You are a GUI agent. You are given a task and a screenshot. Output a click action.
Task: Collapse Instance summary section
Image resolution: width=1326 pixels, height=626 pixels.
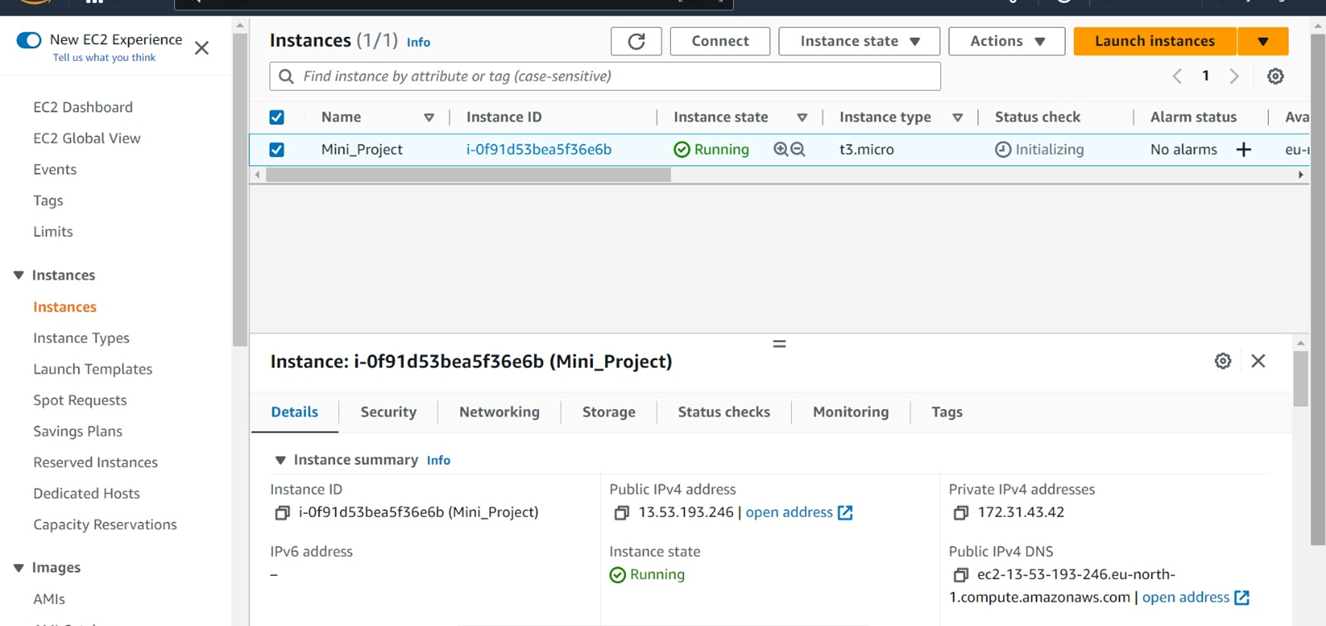[281, 460]
